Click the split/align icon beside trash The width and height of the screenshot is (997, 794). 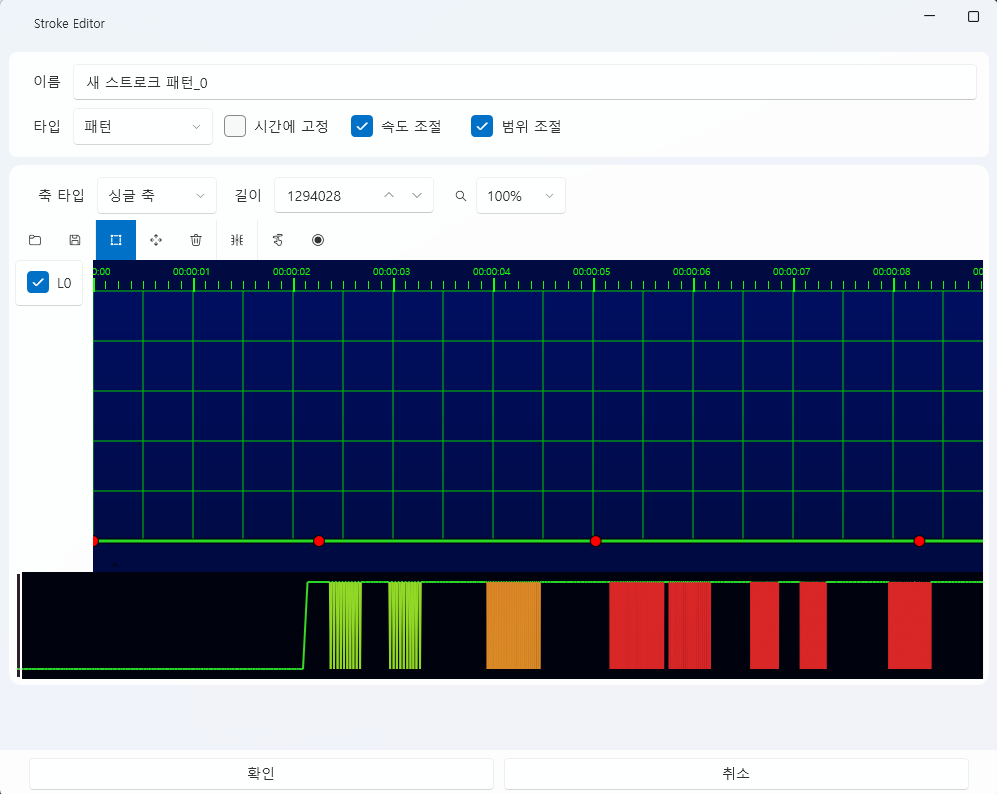237,240
